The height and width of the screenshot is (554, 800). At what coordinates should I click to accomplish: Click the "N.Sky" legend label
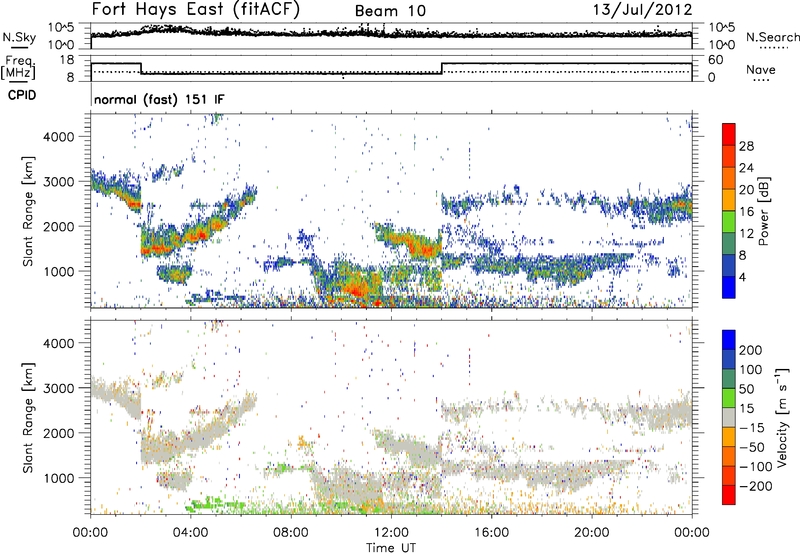(19, 37)
